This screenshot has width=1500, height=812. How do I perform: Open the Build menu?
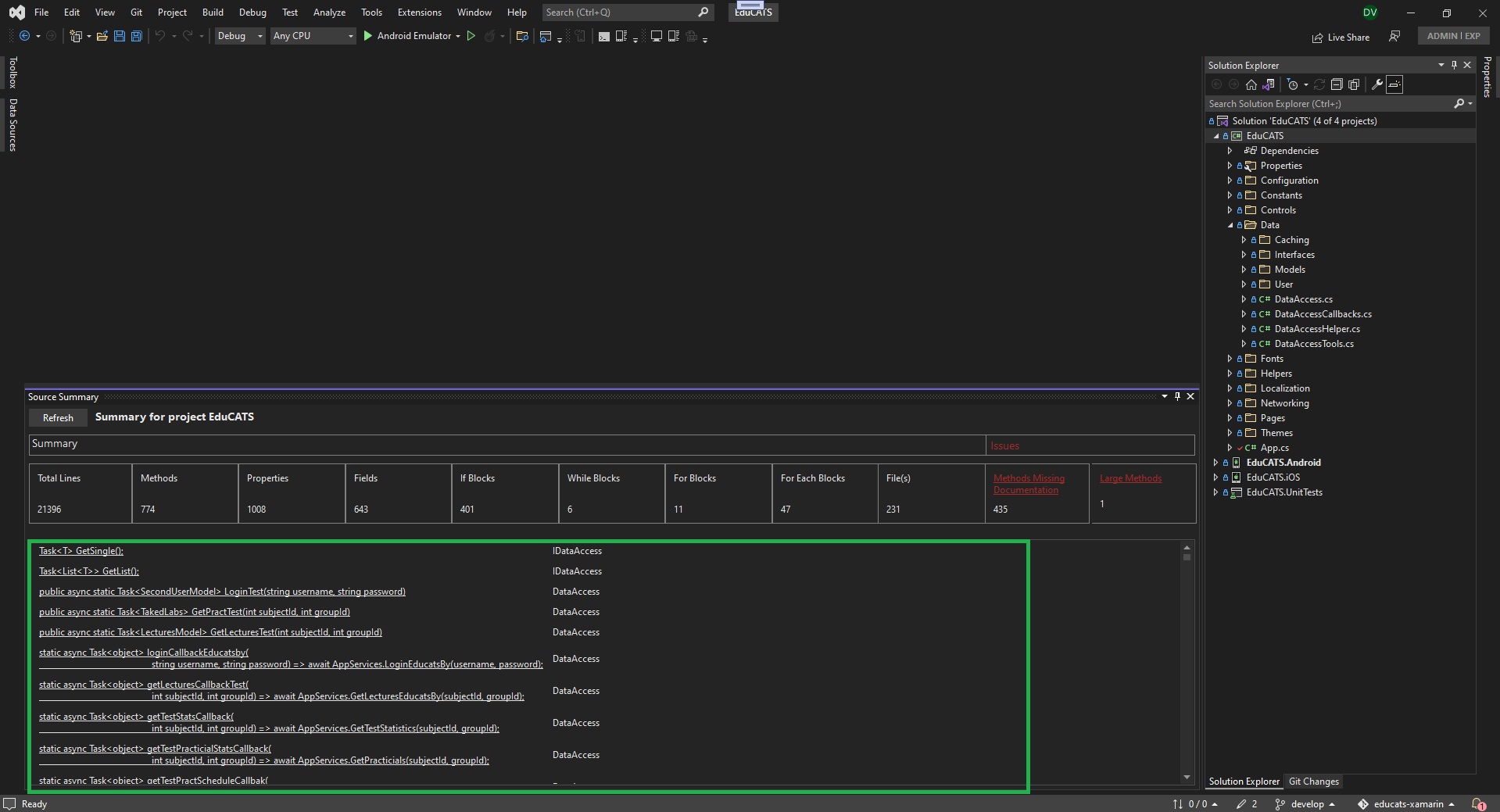coord(212,12)
